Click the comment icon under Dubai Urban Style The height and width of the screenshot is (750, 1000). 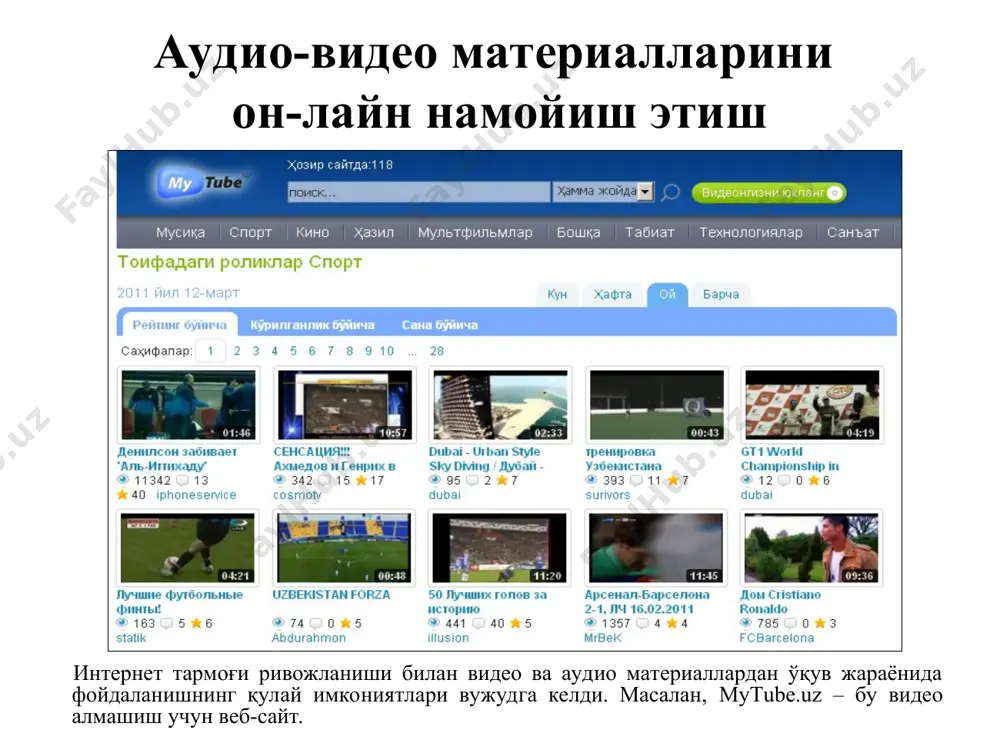(x=473, y=480)
